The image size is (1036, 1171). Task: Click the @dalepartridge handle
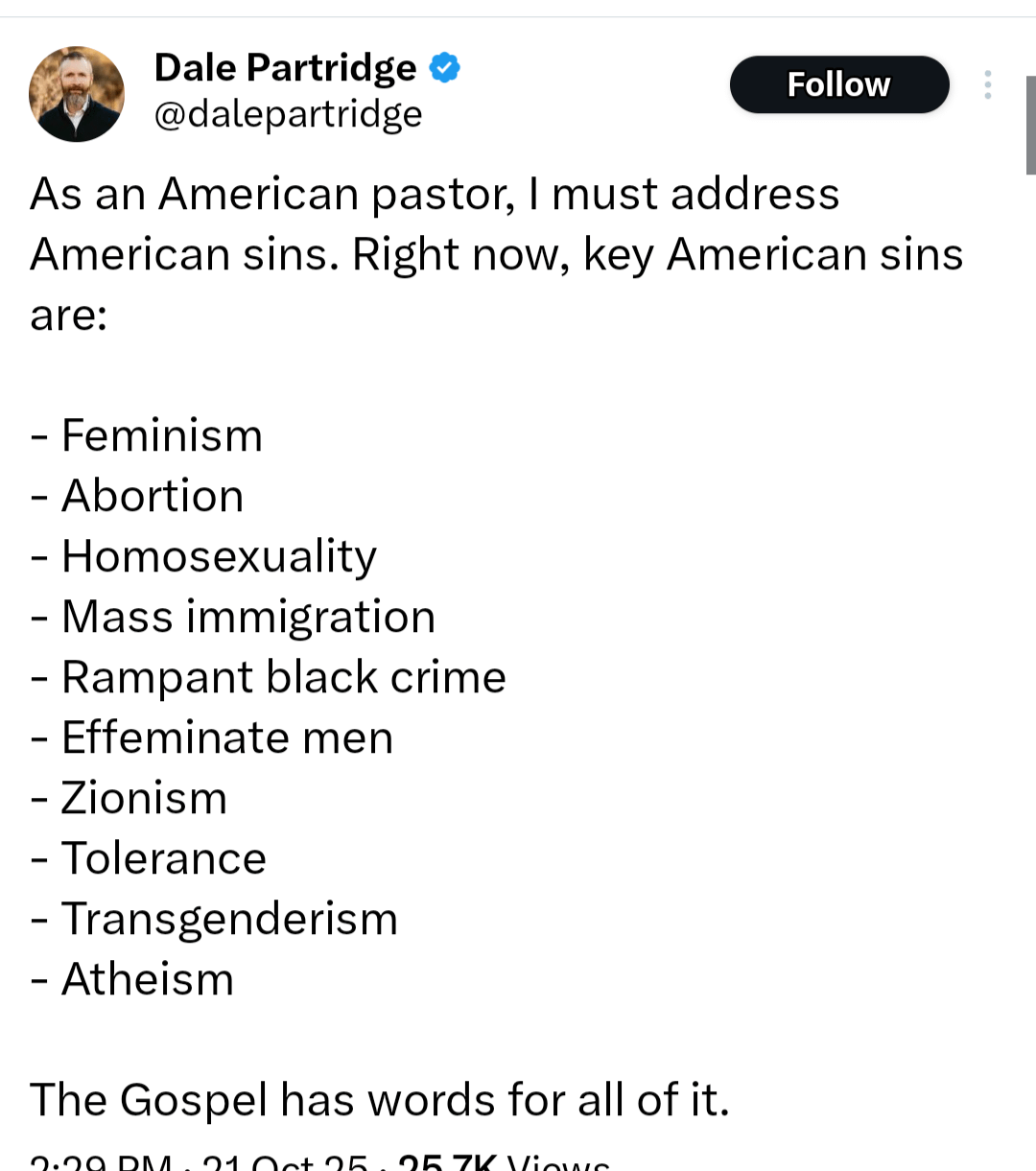click(x=288, y=115)
